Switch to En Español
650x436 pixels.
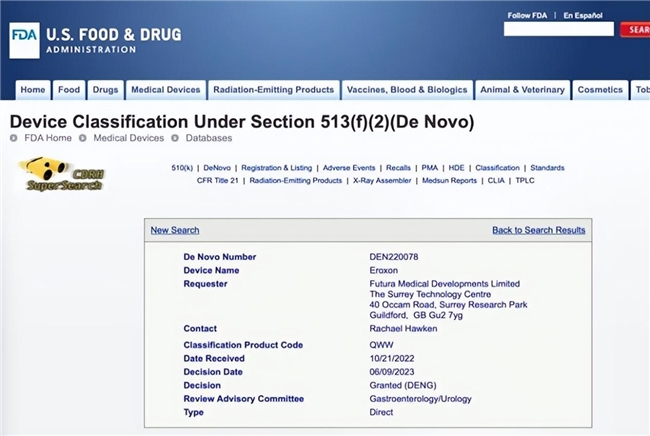point(583,15)
